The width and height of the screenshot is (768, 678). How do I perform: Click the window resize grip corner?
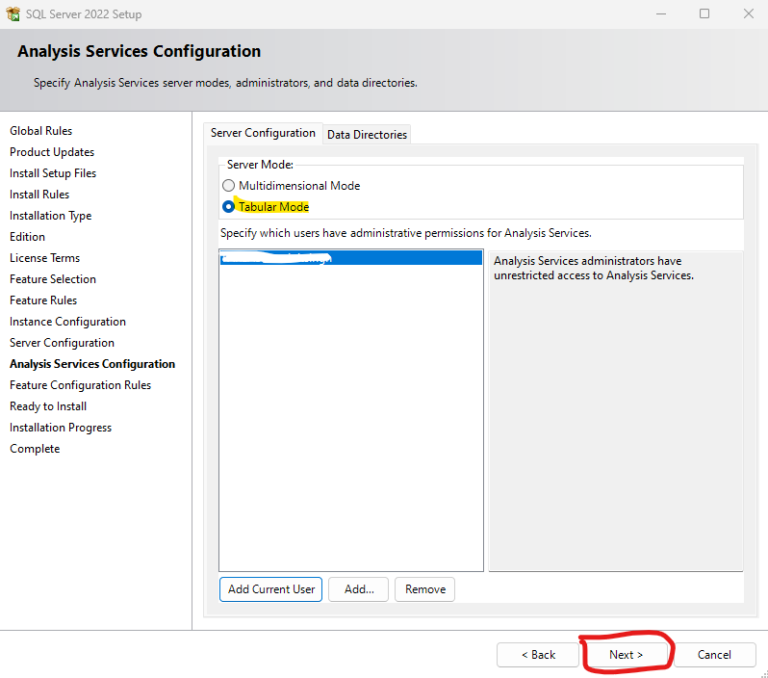point(764,674)
